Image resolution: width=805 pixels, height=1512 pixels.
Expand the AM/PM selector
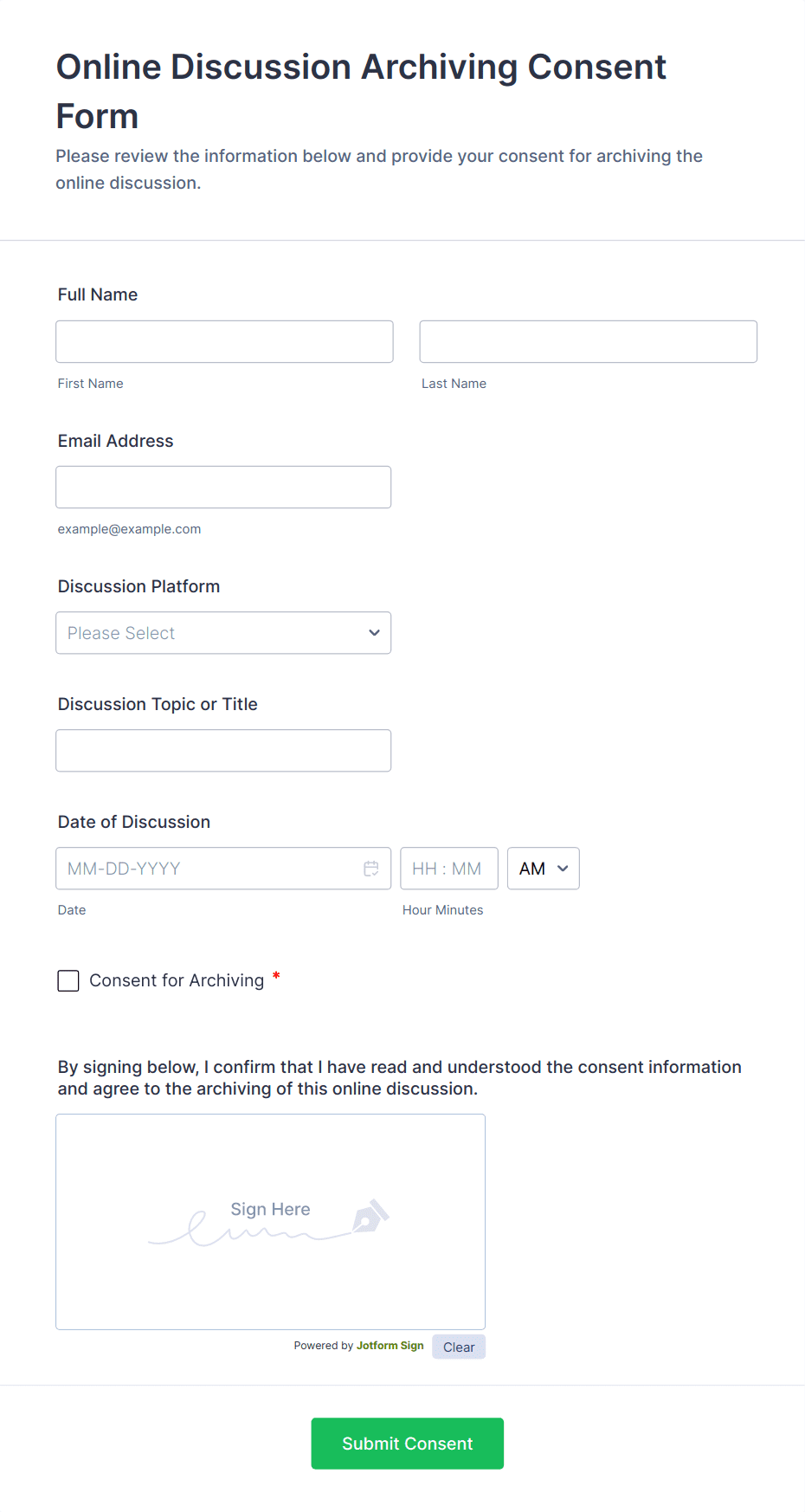[543, 869]
